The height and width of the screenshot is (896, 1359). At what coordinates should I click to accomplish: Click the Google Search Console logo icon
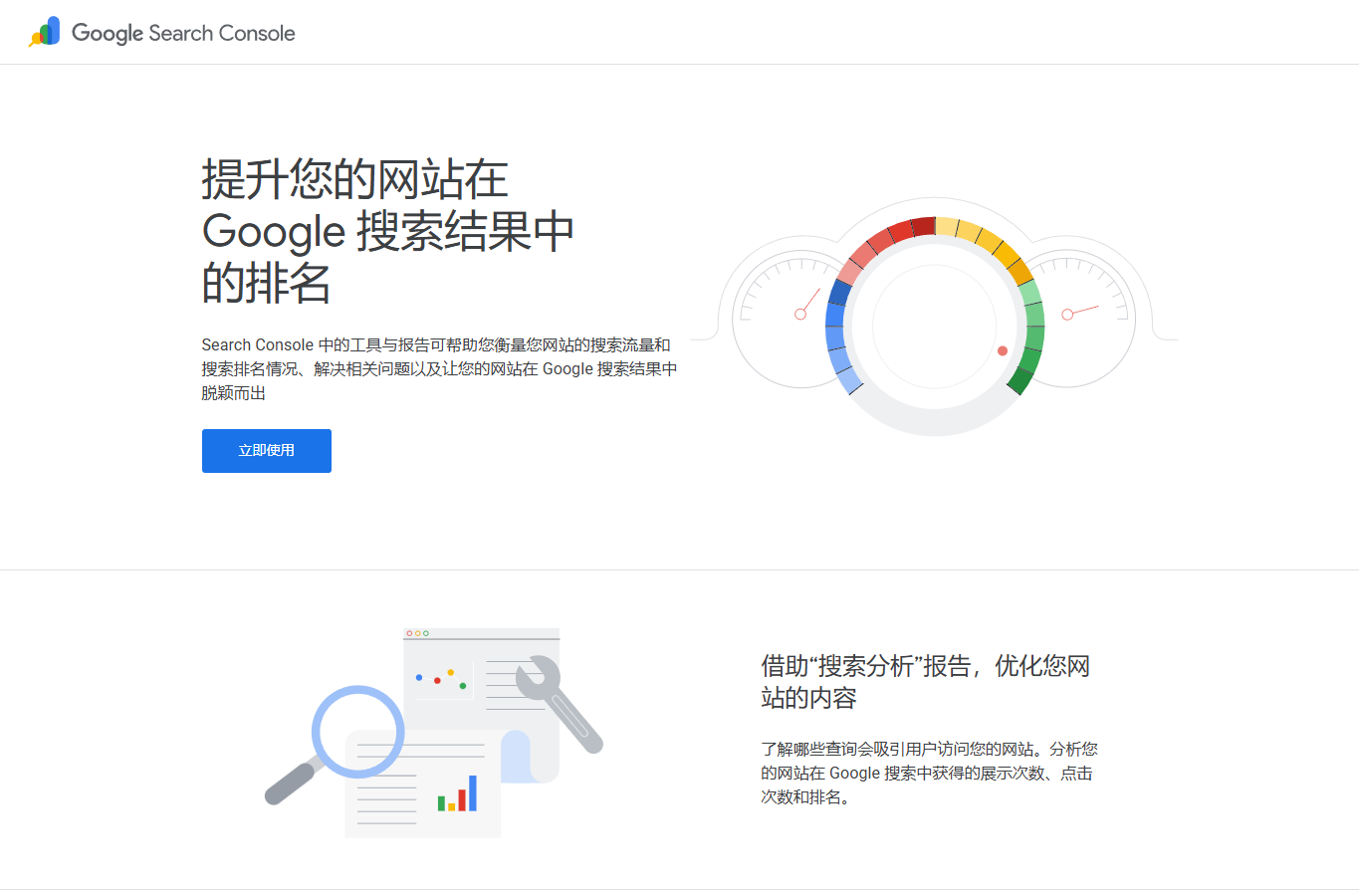[45, 32]
